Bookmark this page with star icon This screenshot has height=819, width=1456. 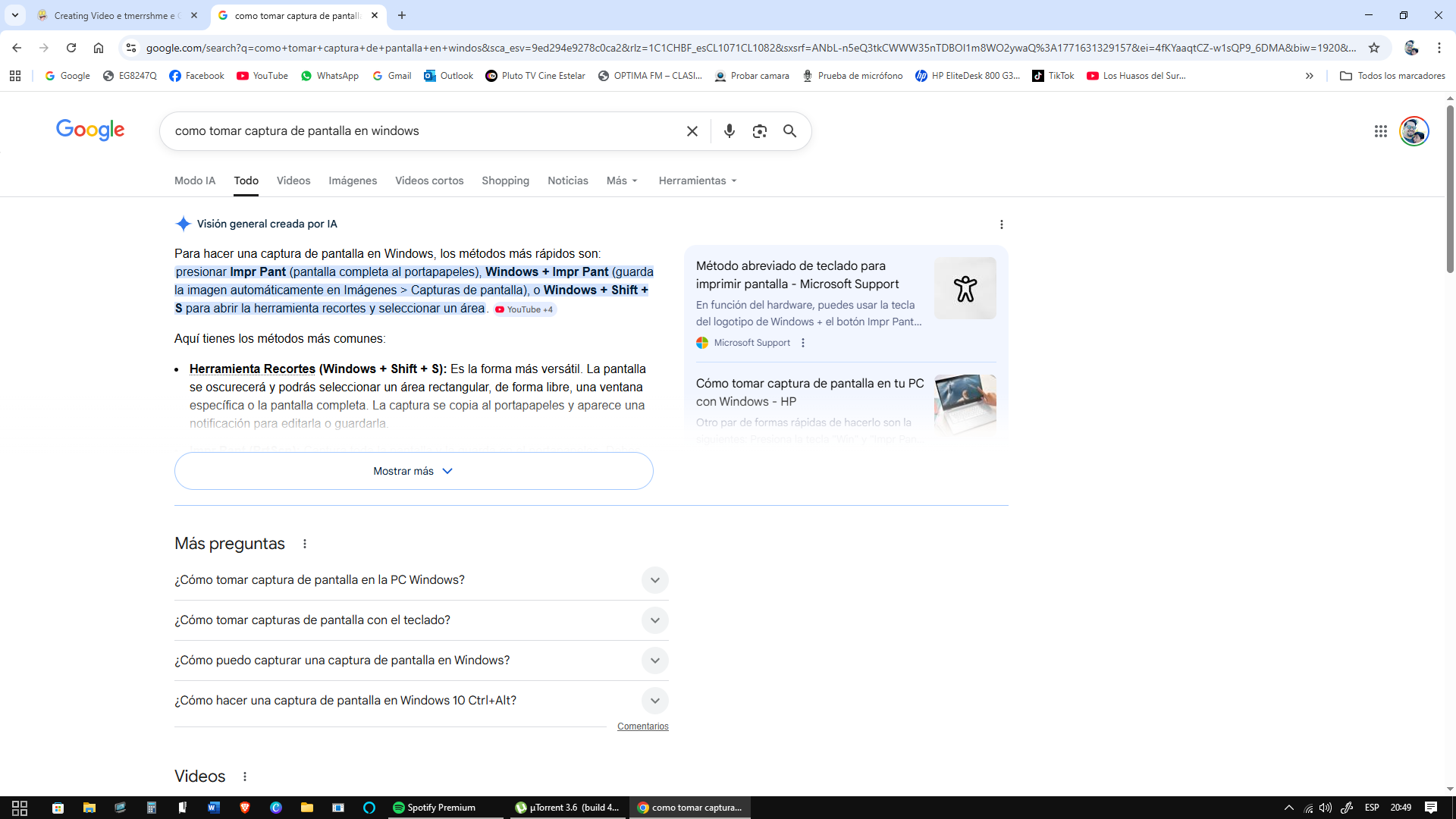(x=1373, y=48)
